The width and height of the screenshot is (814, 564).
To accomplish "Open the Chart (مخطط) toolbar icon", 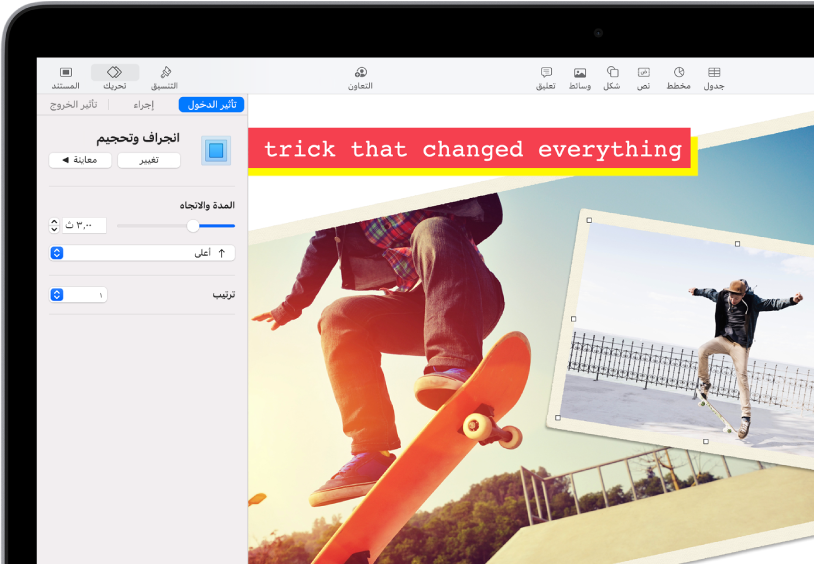I will (x=679, y=78).
